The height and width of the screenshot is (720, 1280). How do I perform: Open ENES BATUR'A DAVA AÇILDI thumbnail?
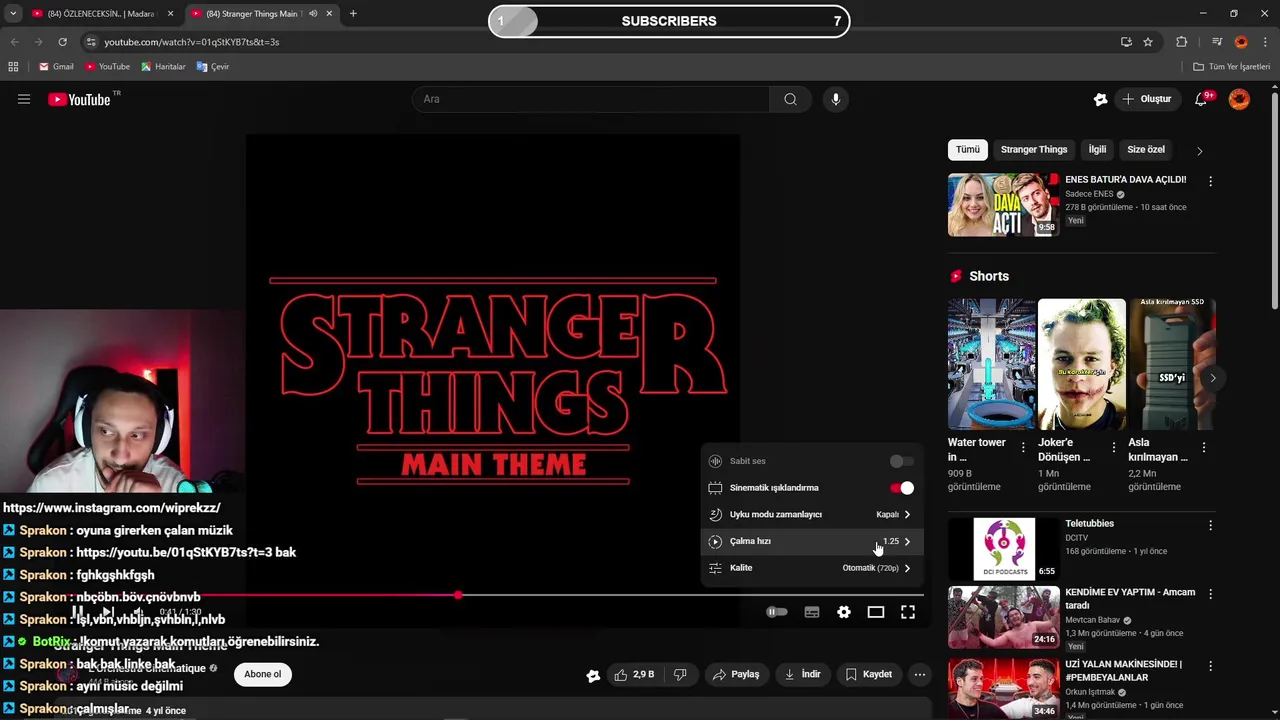click(1003, 205)
